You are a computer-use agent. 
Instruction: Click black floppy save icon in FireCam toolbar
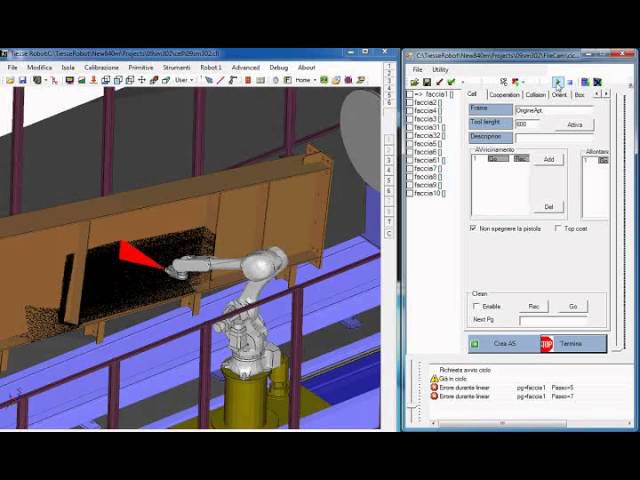(x=427, y=82)
